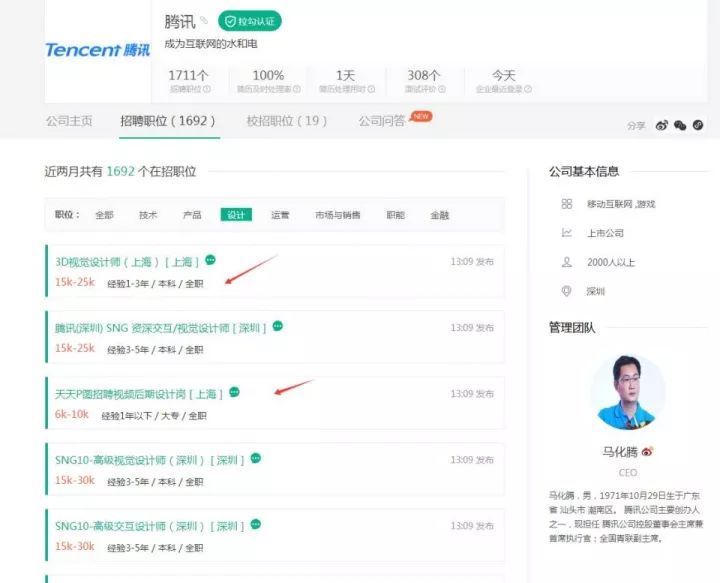Click the chat icon beside 3D视觉设计师 job
This screenshot has height=583, width=720.
tap(210, 260)
